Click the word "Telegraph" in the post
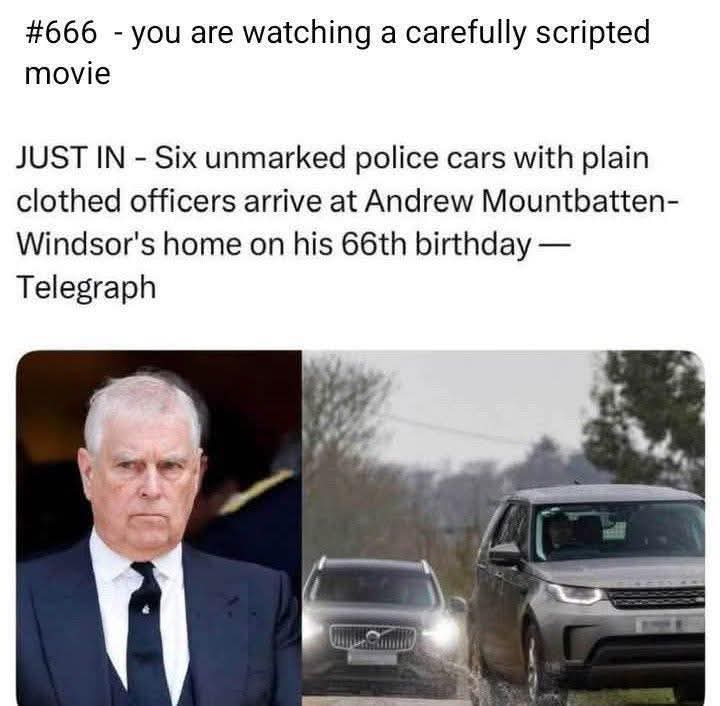 [86, 288]
